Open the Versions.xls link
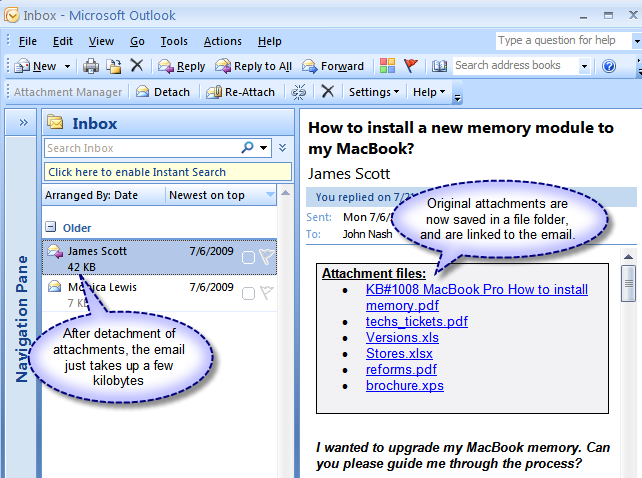The height and width of the screenshot is (478, 642). tap(402, 338)
